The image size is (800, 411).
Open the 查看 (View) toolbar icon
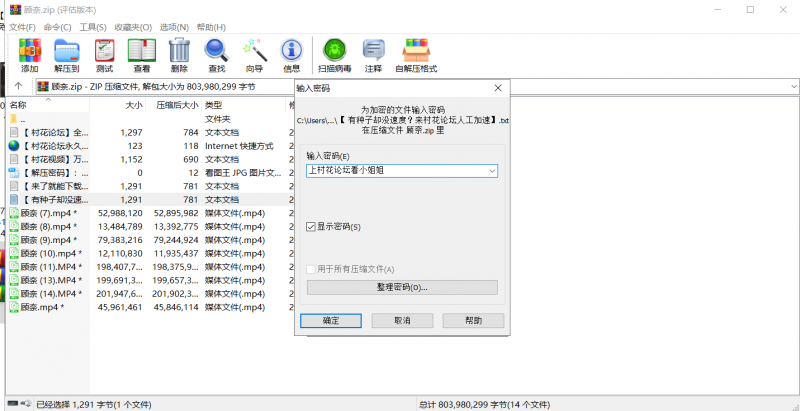click(x=142, y=54)
